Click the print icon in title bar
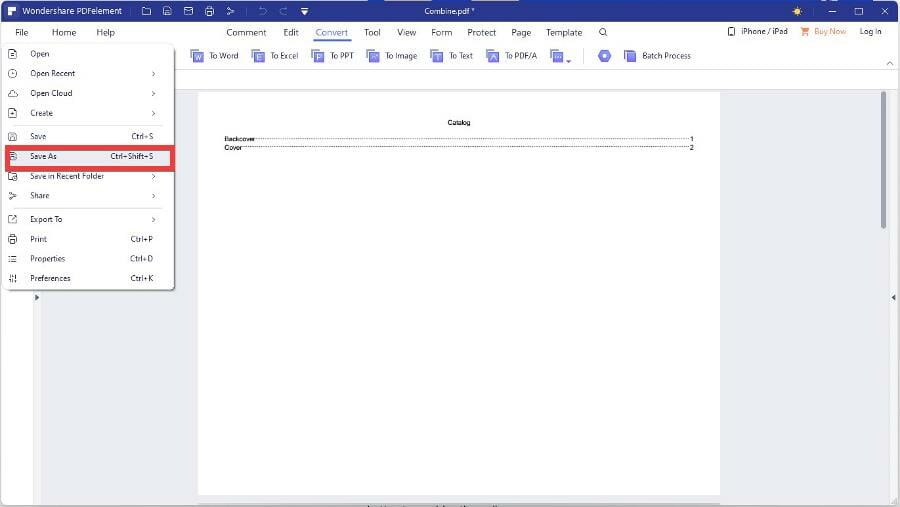Viewport: 900px width, 507px height. 210,11
